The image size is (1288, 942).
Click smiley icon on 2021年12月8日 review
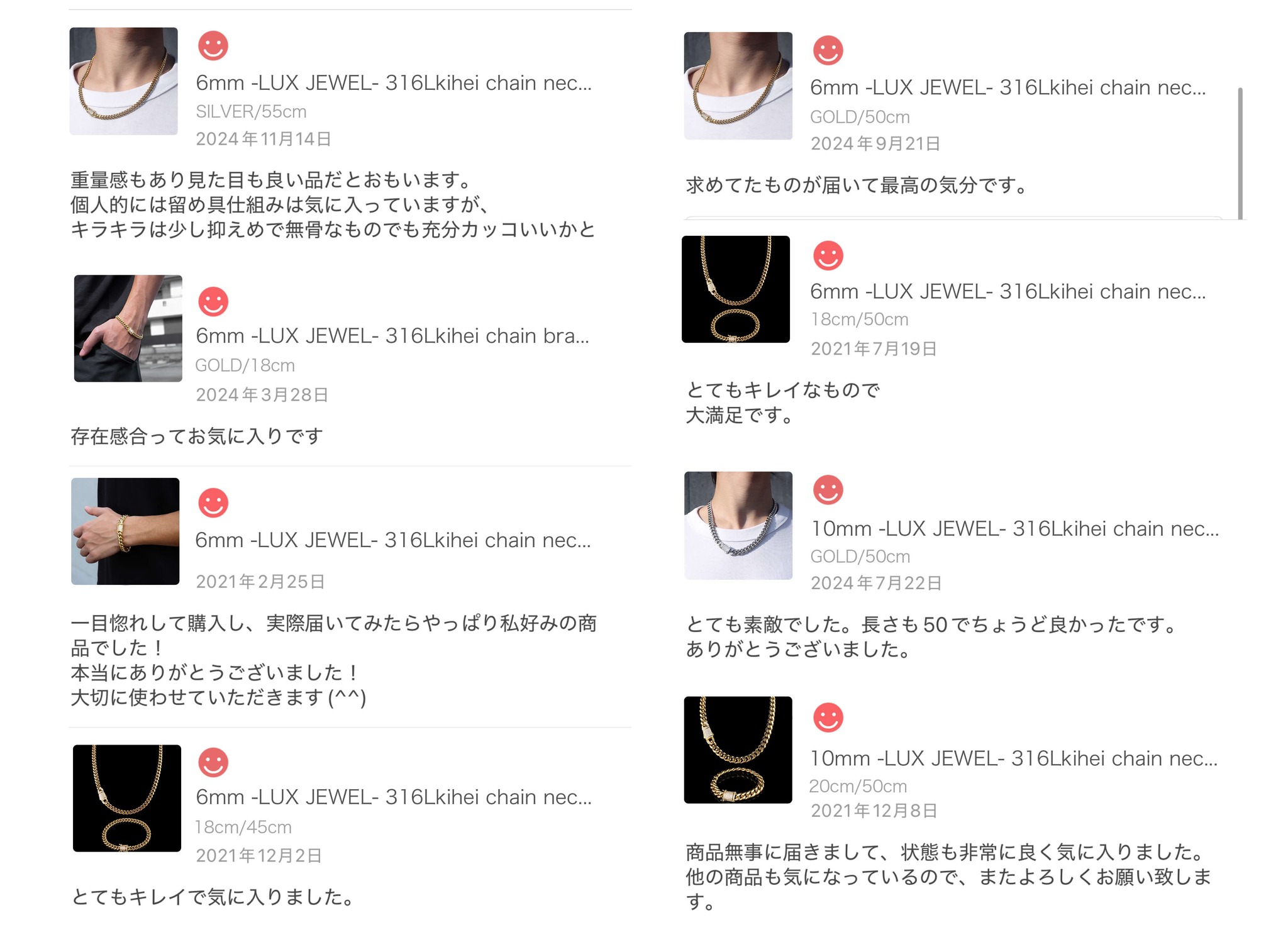[828, 718]
